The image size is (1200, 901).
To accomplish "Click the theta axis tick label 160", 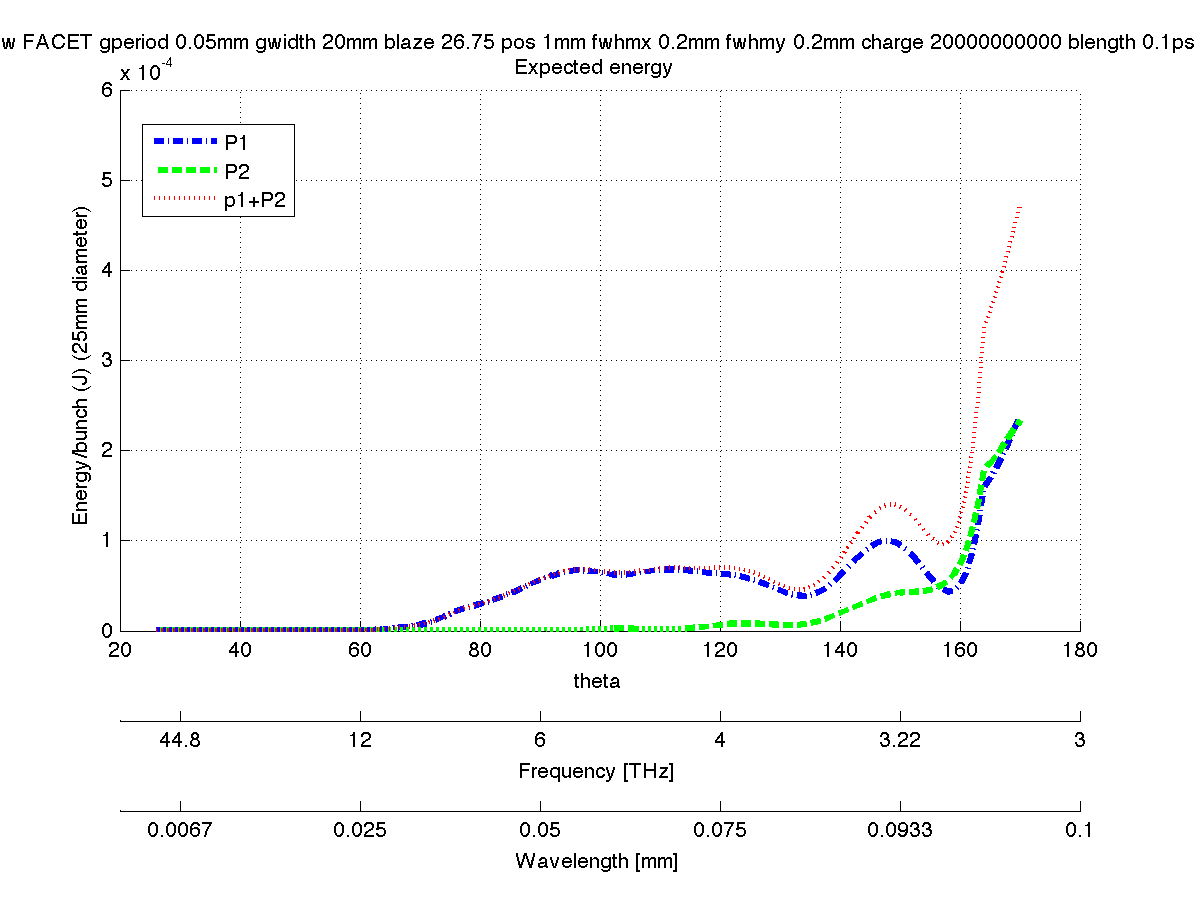I will click(x=960, y=650).
